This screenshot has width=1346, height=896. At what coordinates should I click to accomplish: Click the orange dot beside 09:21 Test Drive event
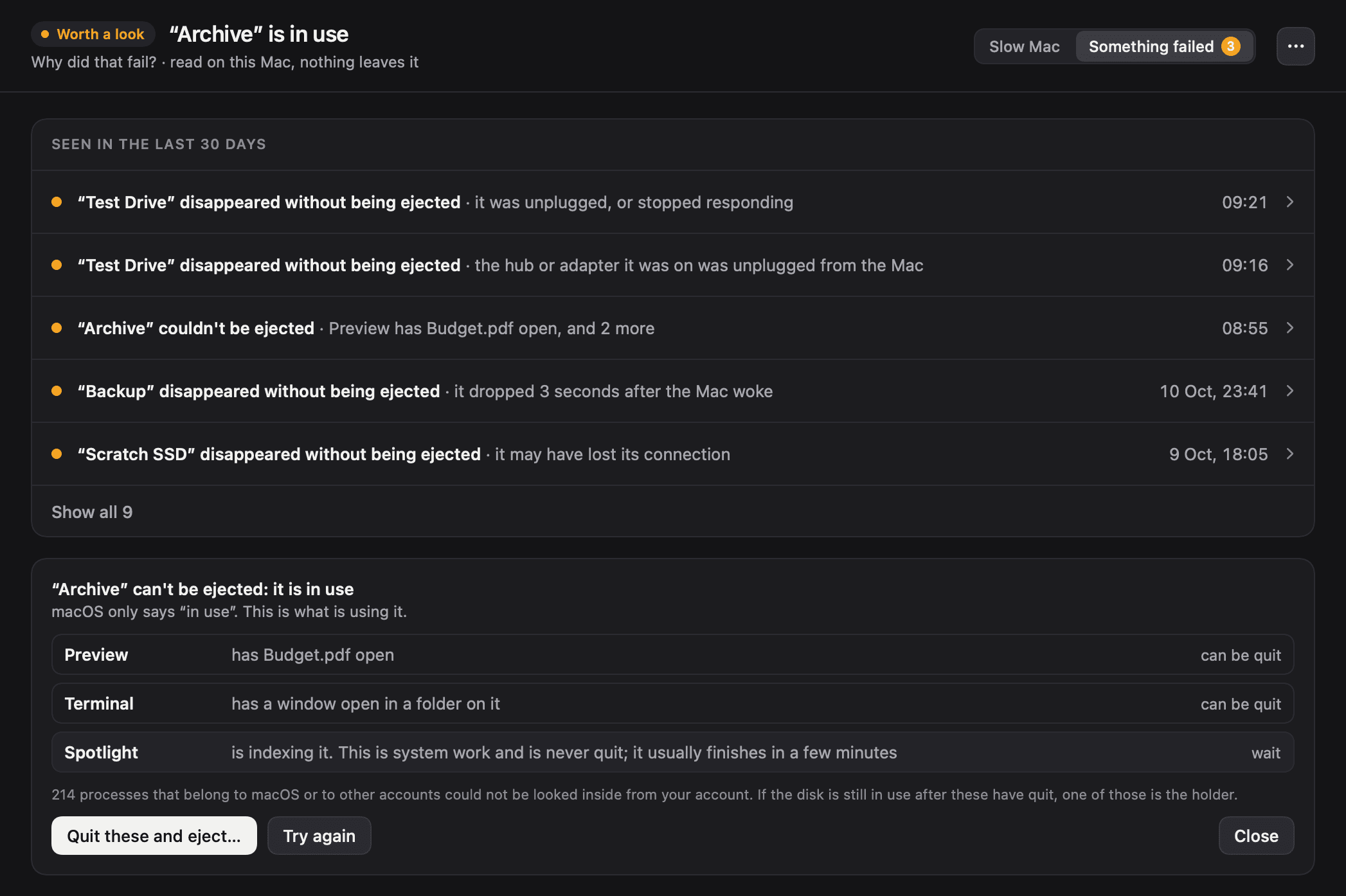pos(57,202)
